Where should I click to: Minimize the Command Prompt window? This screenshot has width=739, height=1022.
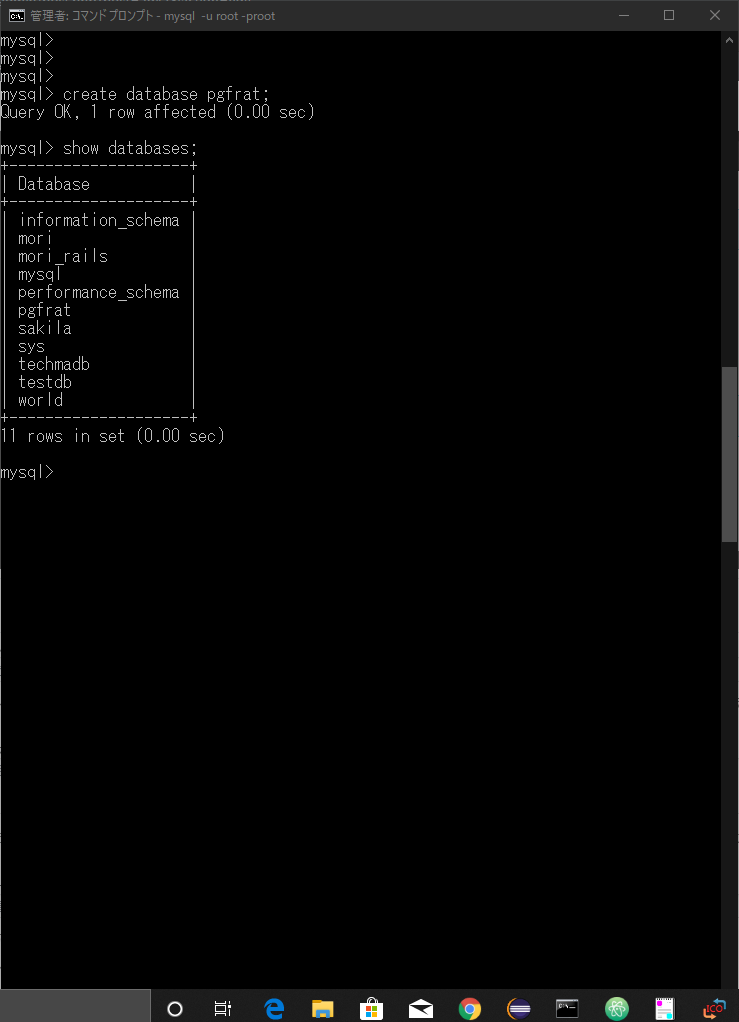click(x=624, y=15)
